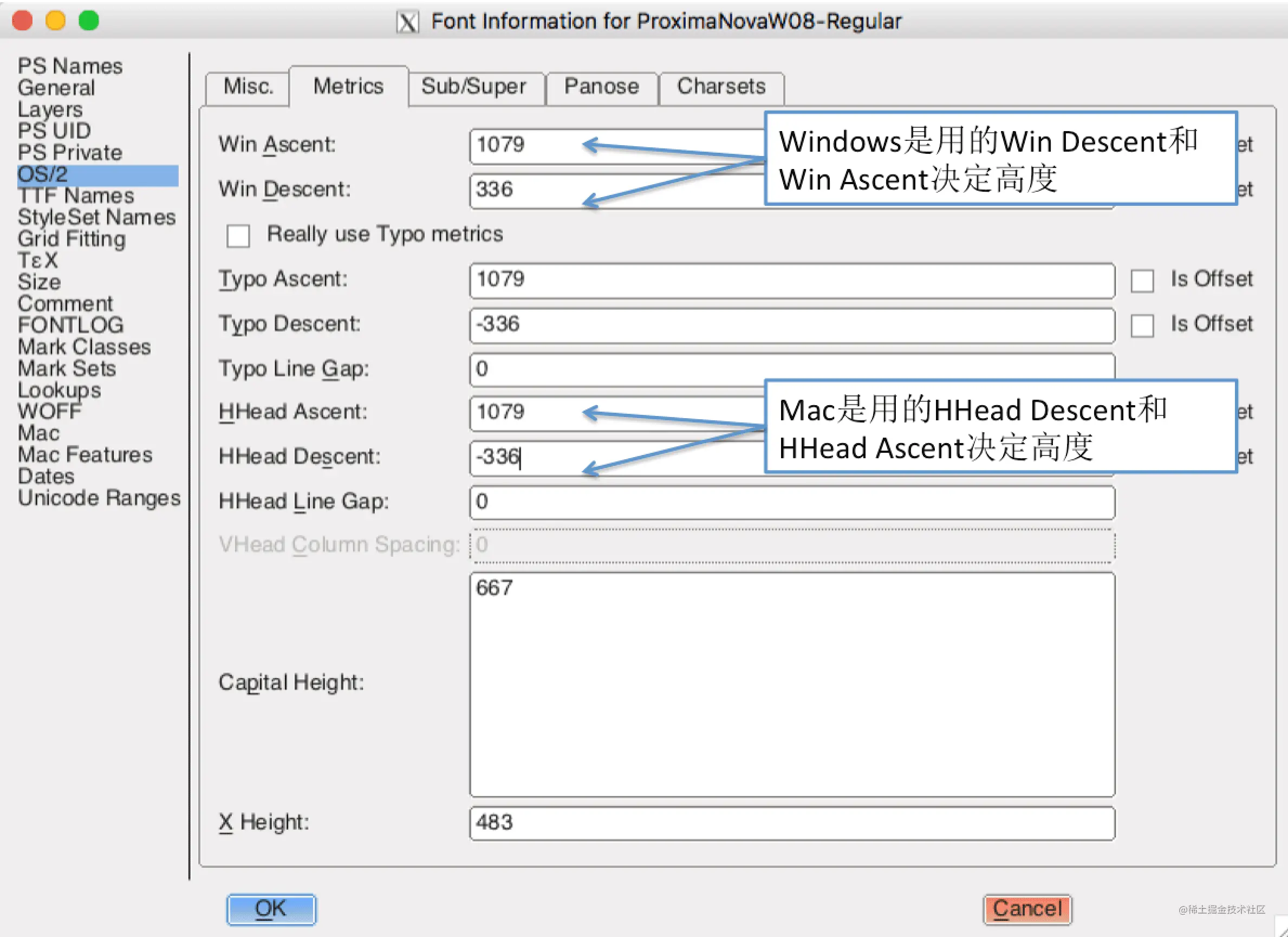Screen dimensions: 1288x937
Task: Select Mark Classes in the list
Action: coord(84,347)
